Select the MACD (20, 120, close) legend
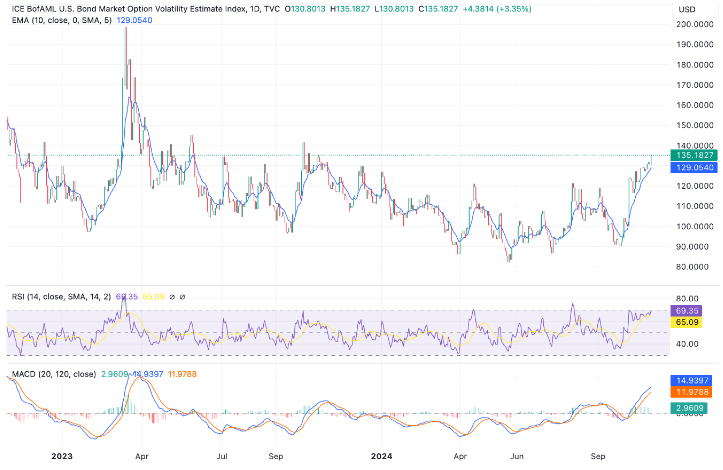Screen dimensions: 723x470 [x=54, y=374]
